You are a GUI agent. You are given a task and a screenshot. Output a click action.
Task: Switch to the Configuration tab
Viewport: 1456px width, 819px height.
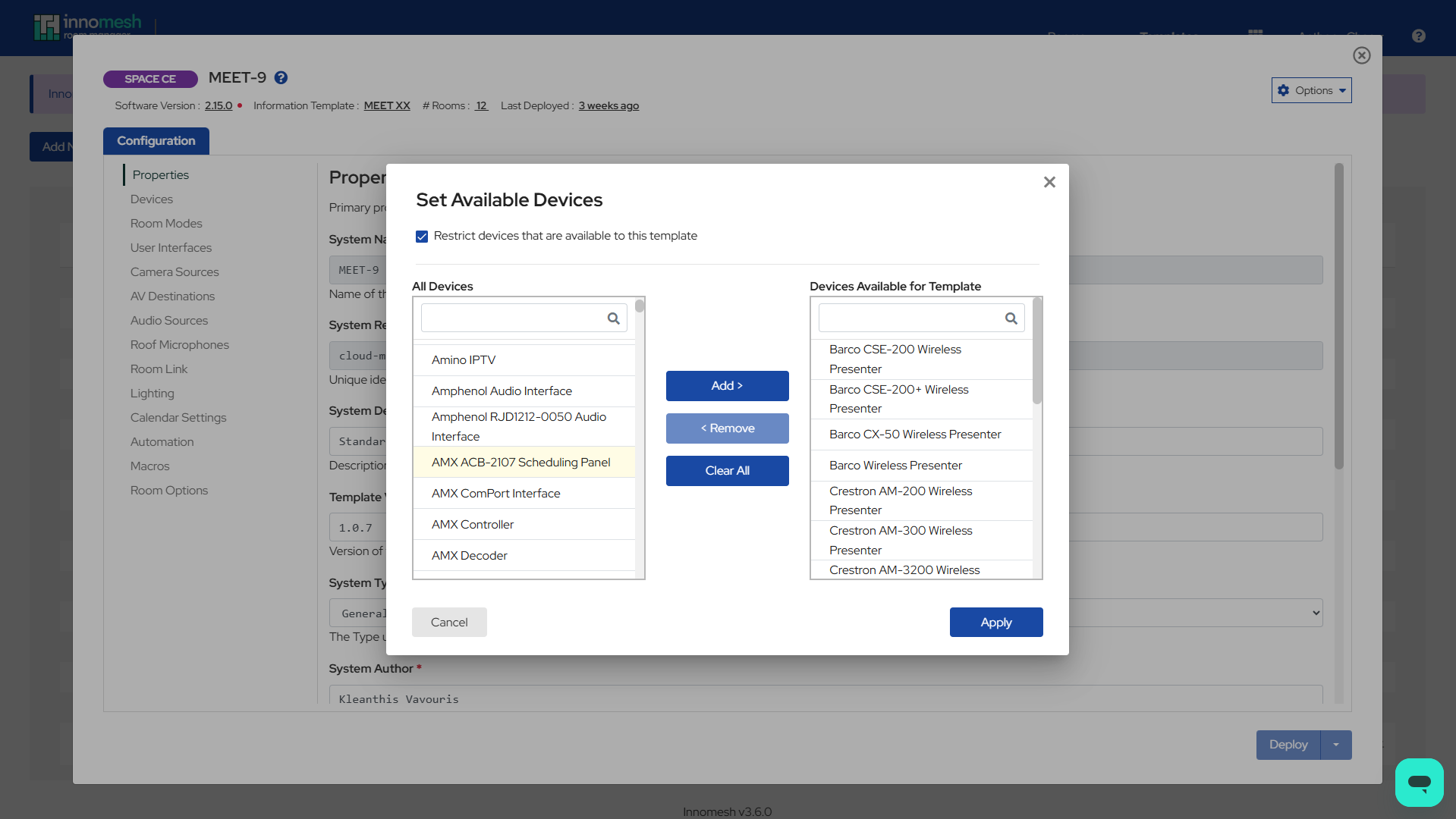point(156,141)
